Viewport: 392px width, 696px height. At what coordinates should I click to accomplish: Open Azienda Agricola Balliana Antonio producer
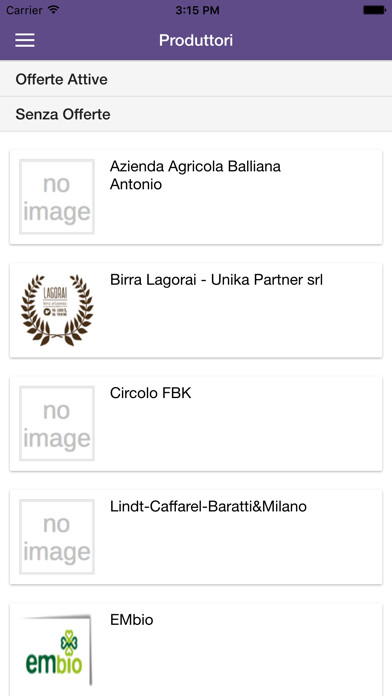pyautogui.click(x=195, y=175)
